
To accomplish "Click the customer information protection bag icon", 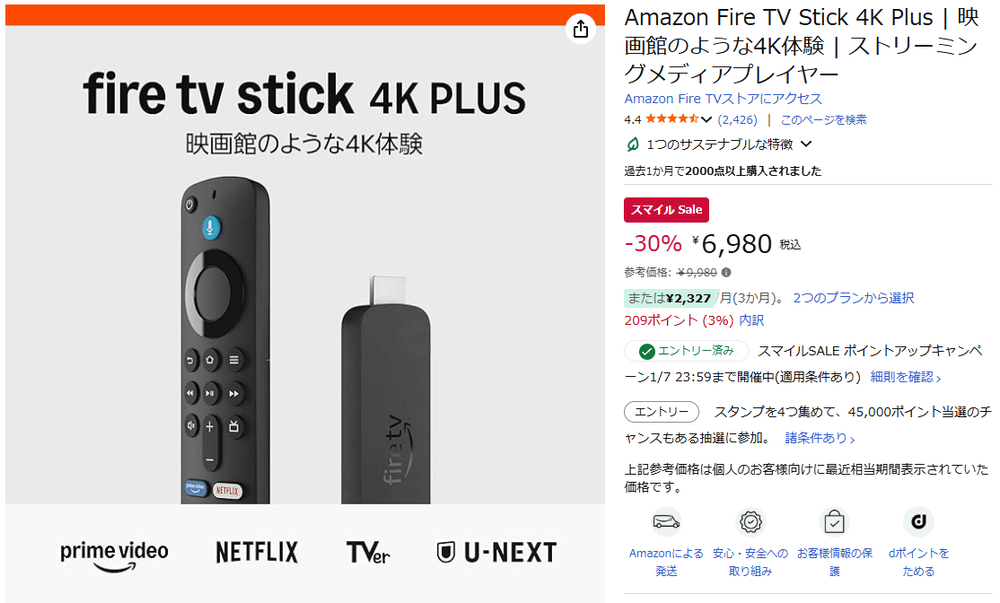I will point(834,523).
